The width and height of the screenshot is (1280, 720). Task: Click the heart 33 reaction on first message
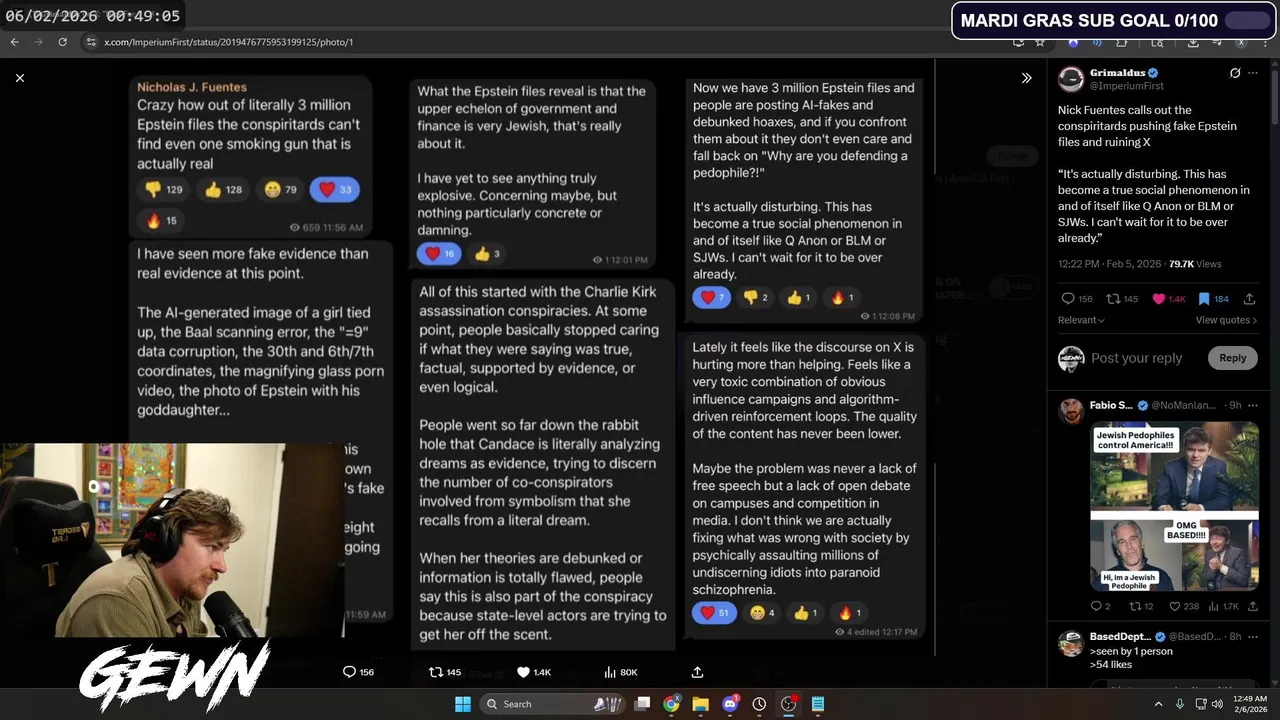point(334,189)
